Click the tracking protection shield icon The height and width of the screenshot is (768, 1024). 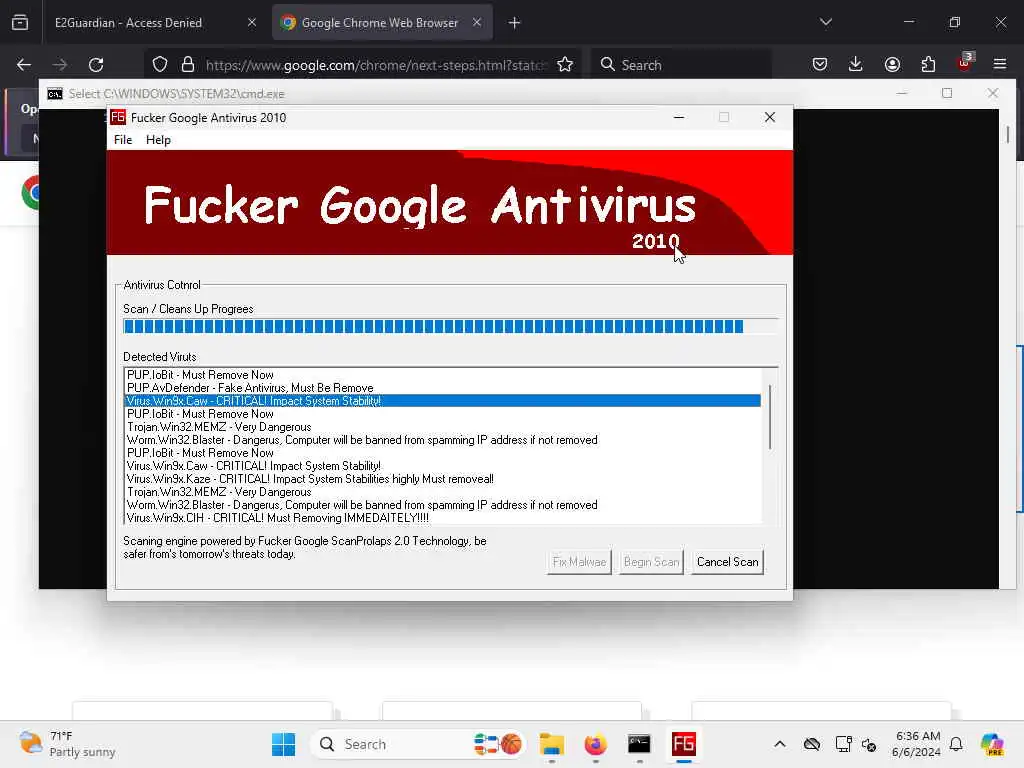(160, 65)
